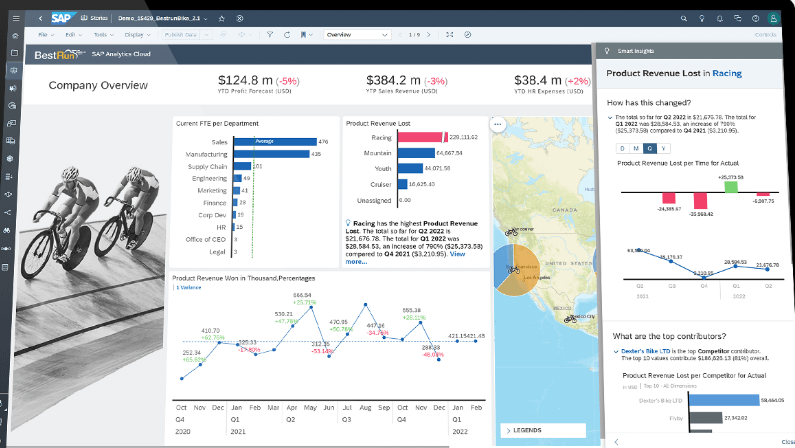Open the user profile avatar
Screen dimensions: 795x448
773,18
